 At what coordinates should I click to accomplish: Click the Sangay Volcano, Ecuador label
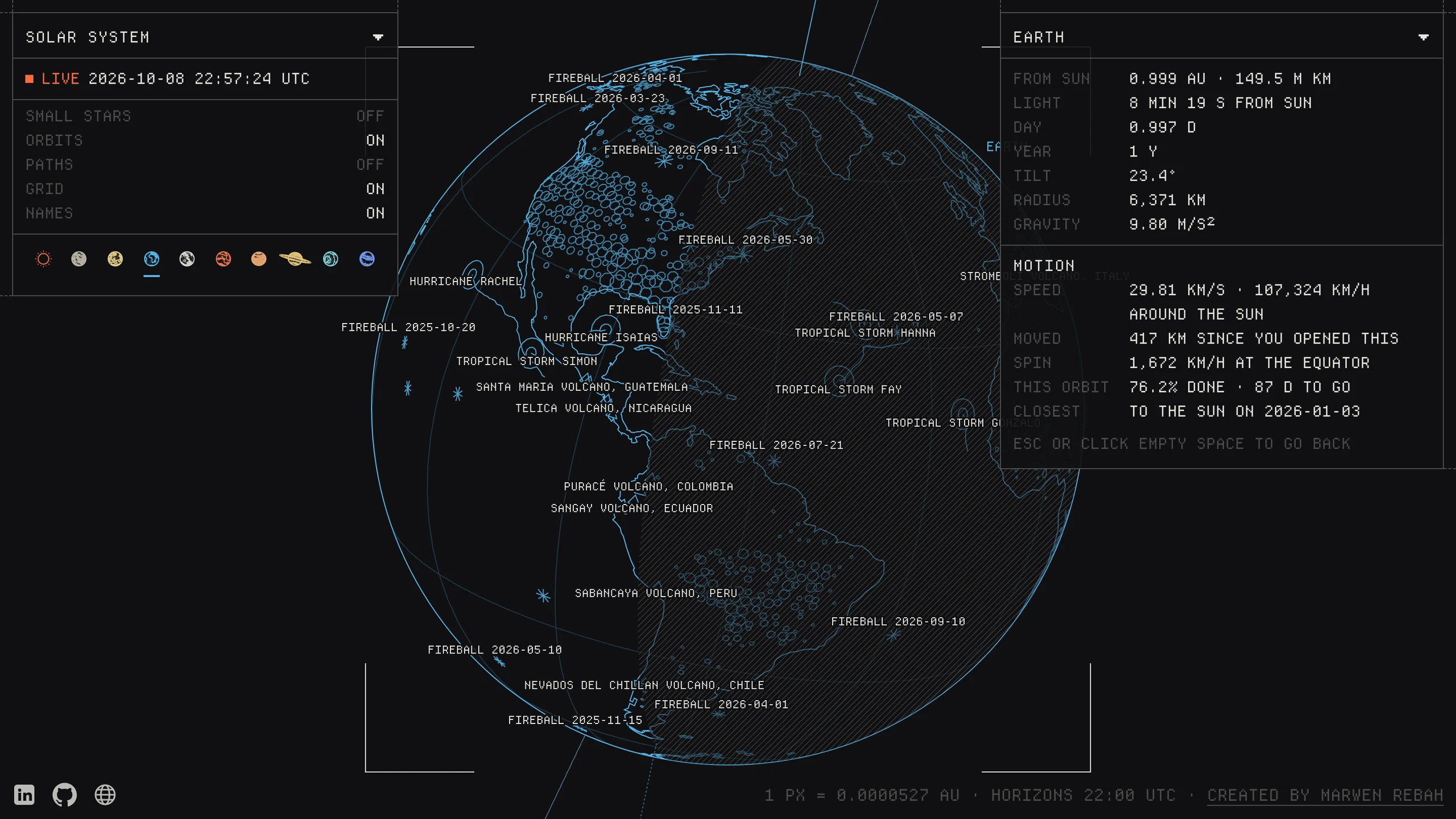click(x=632, y=508)
